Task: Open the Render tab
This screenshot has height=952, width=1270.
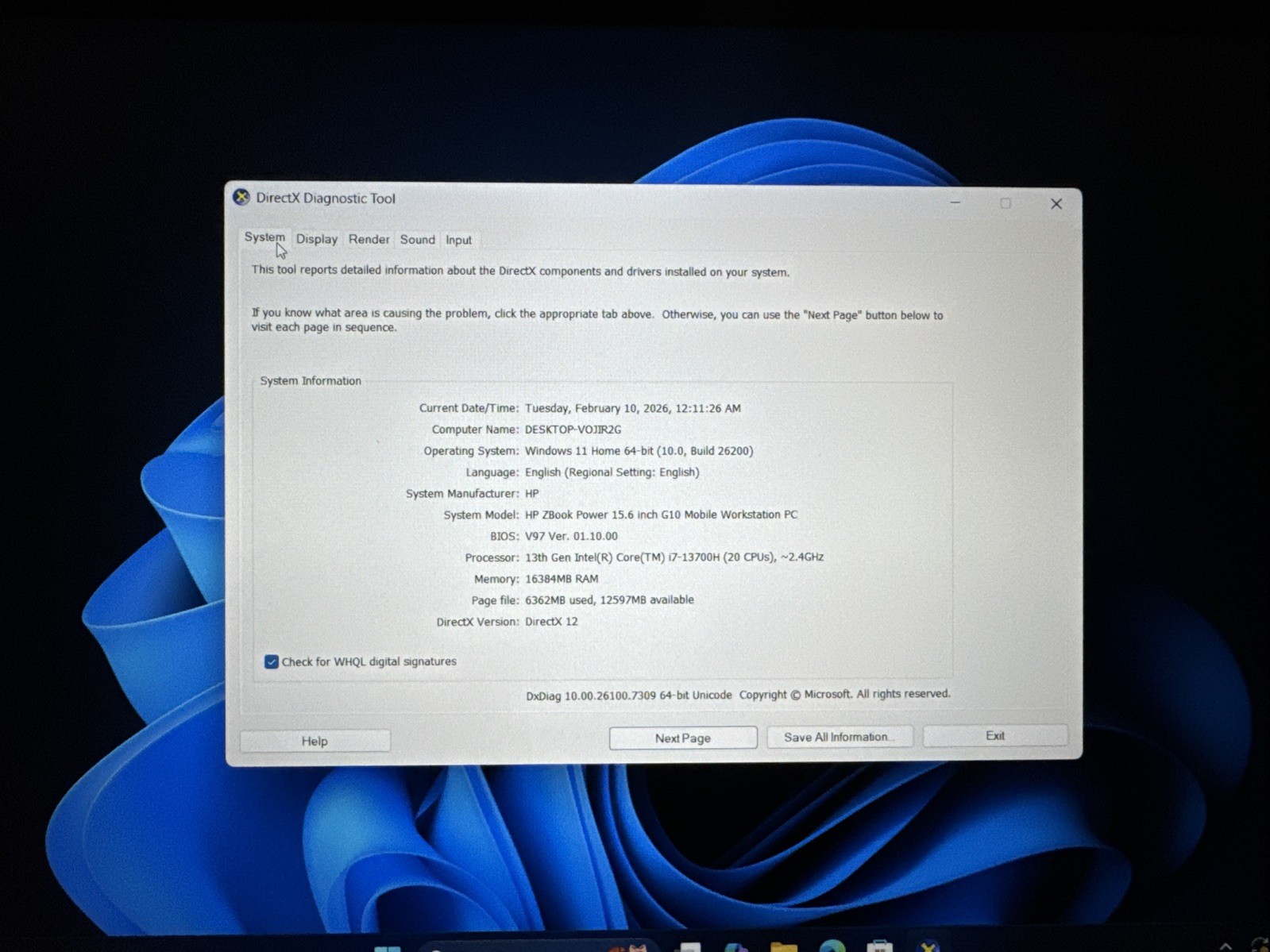Action: point(369,239)
